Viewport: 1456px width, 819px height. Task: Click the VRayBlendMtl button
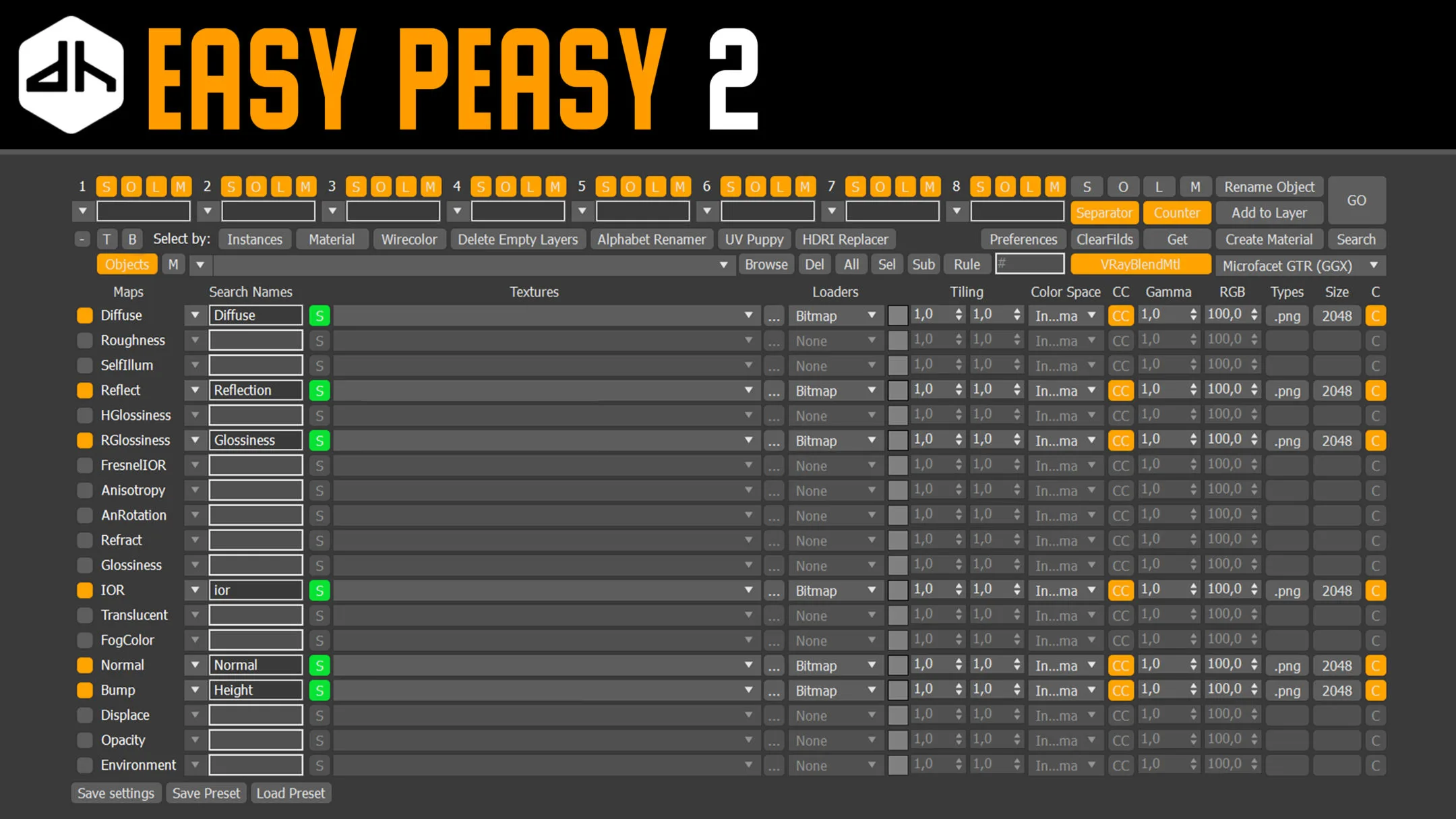click(1141, 264)
